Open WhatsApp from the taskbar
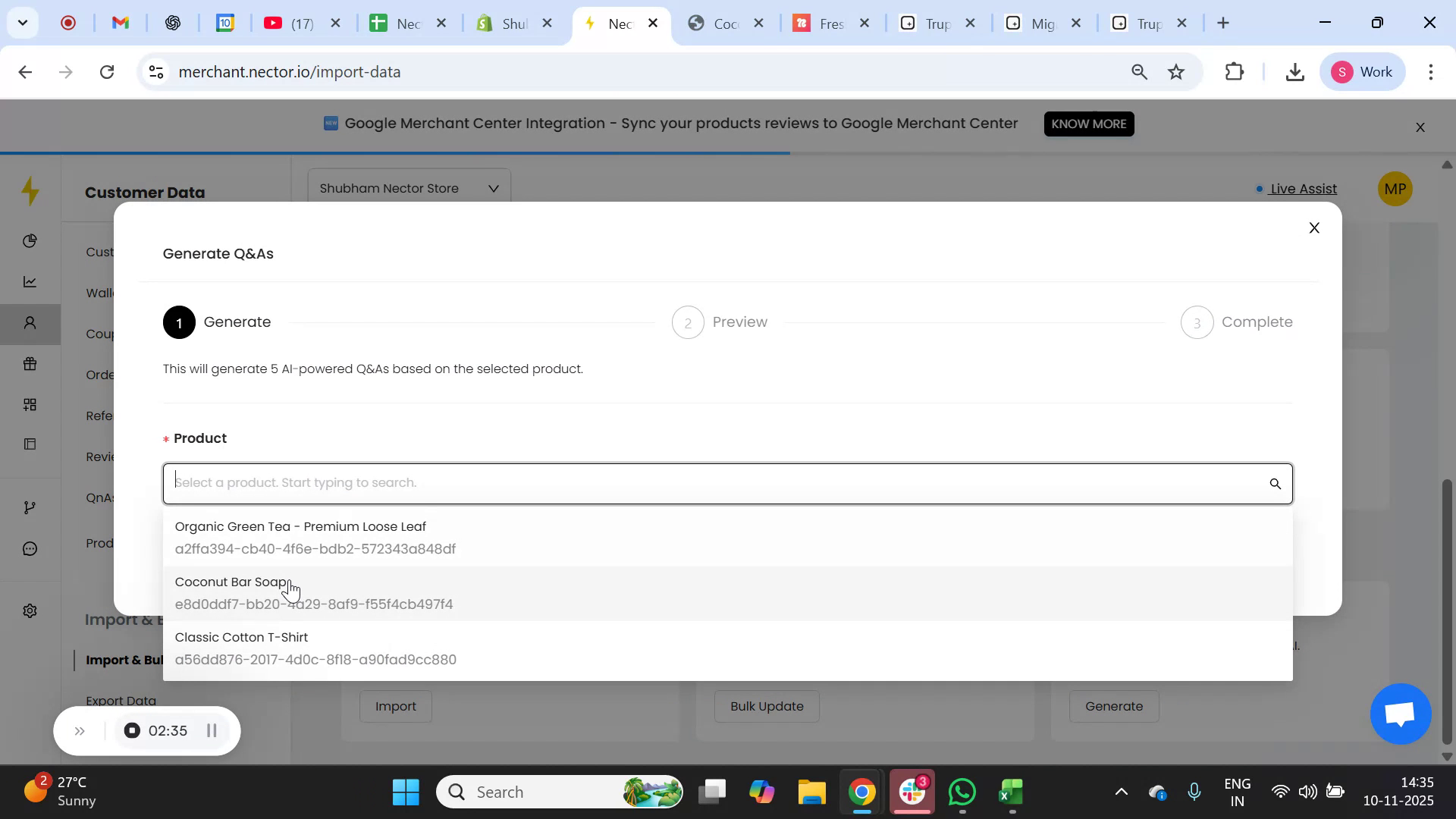Image resolution: width=1456 pixels, height=819 pixels. click(961, 791)
